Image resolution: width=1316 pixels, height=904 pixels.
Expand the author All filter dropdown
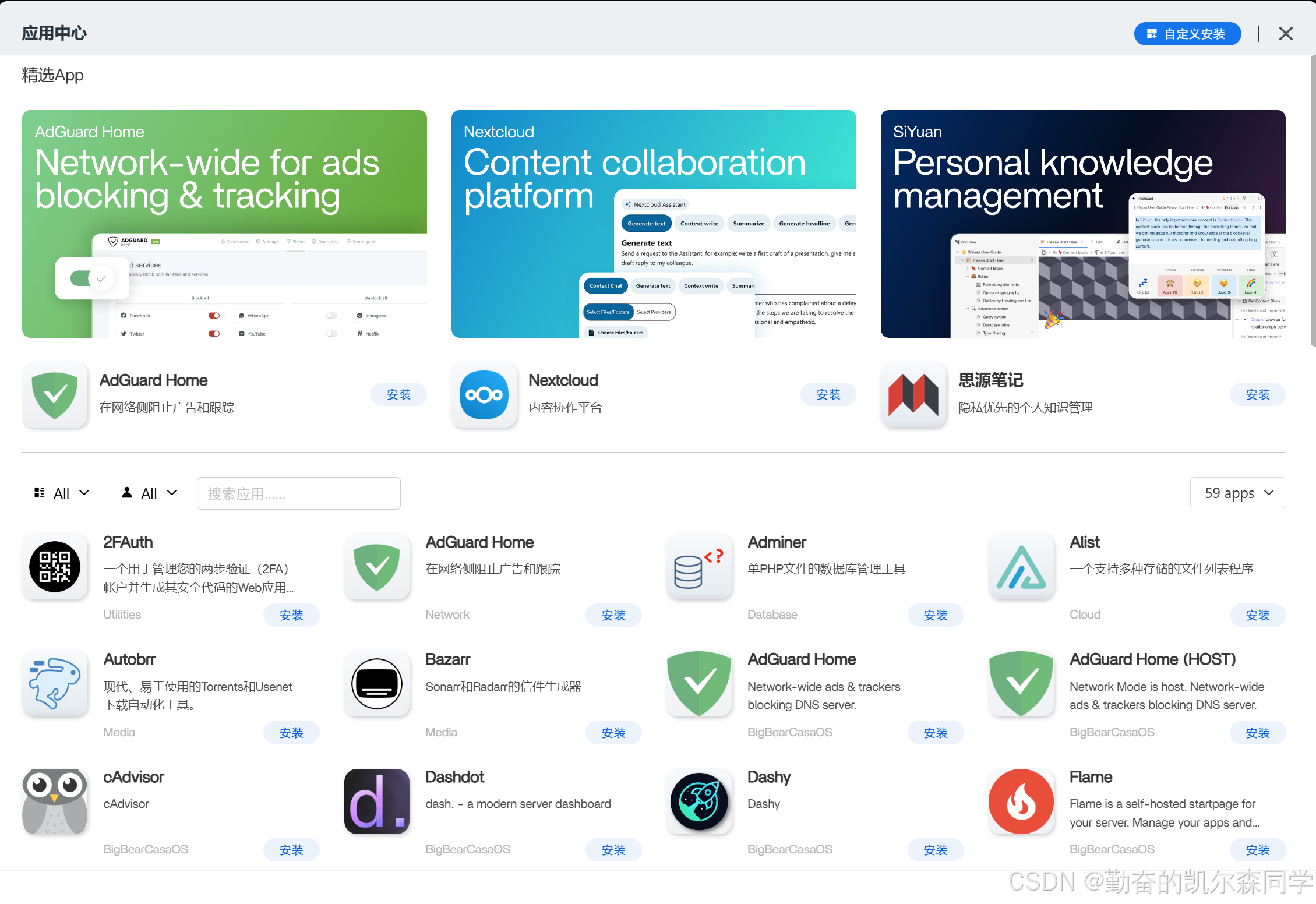(149, 493)
